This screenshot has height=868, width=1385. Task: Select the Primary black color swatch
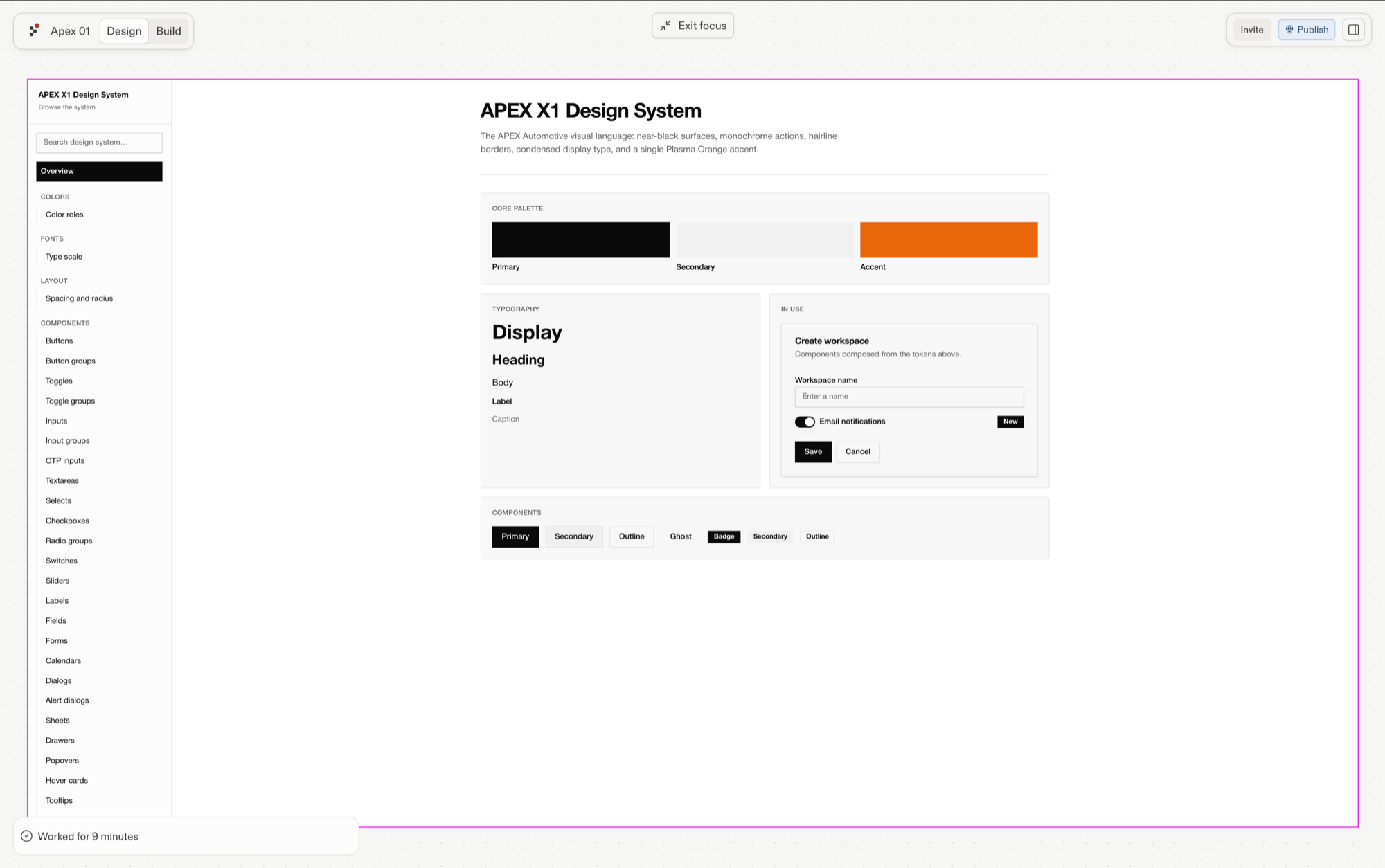click(x=580, y=239)
